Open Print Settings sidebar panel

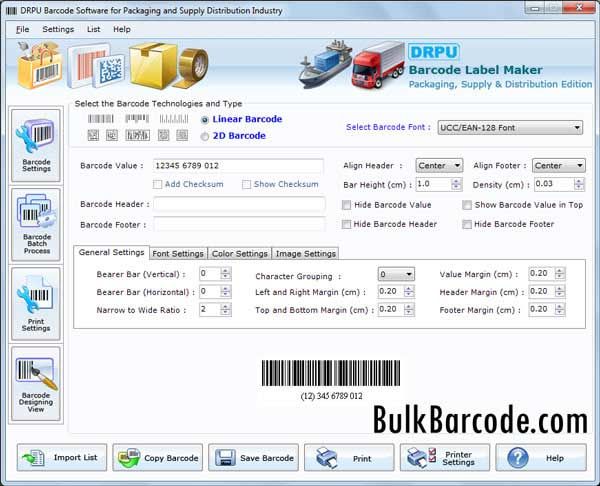click(x=36, y=304)
